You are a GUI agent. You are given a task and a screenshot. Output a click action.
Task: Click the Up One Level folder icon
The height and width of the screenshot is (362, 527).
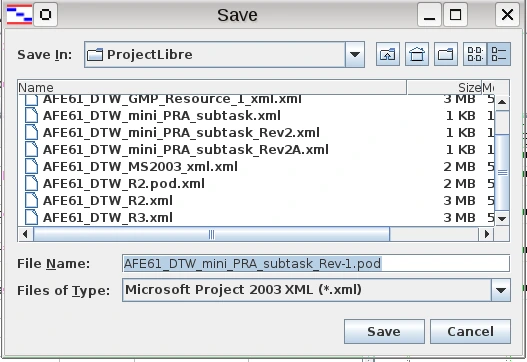pos(388,54)
